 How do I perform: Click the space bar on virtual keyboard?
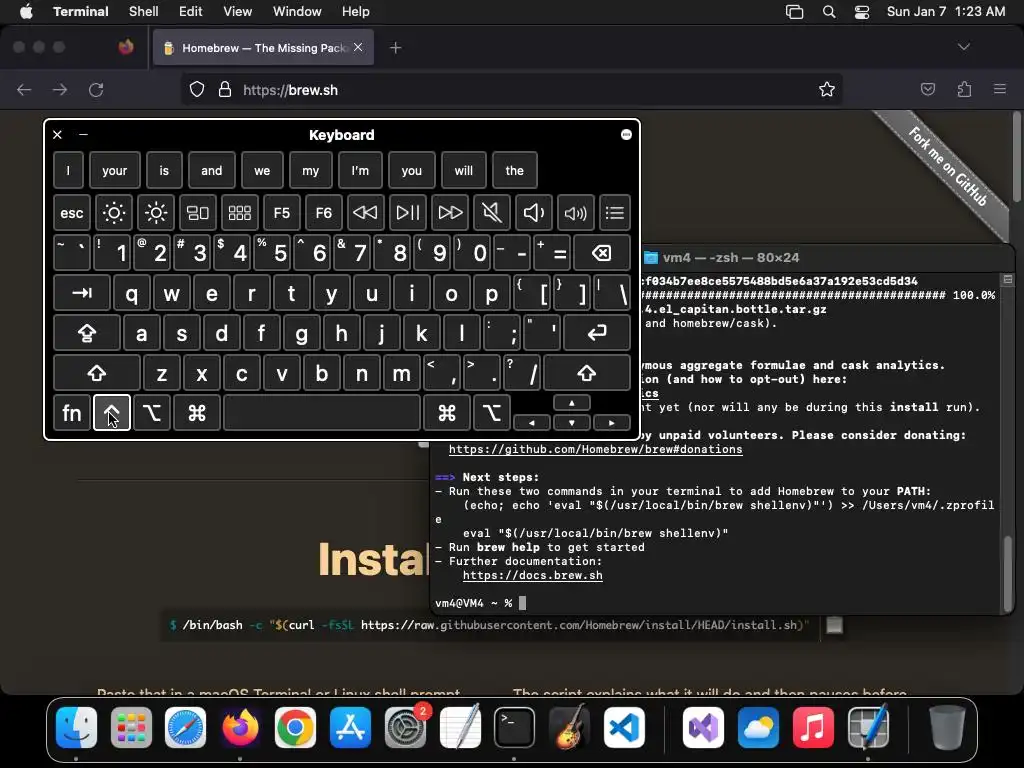(322, 413)
